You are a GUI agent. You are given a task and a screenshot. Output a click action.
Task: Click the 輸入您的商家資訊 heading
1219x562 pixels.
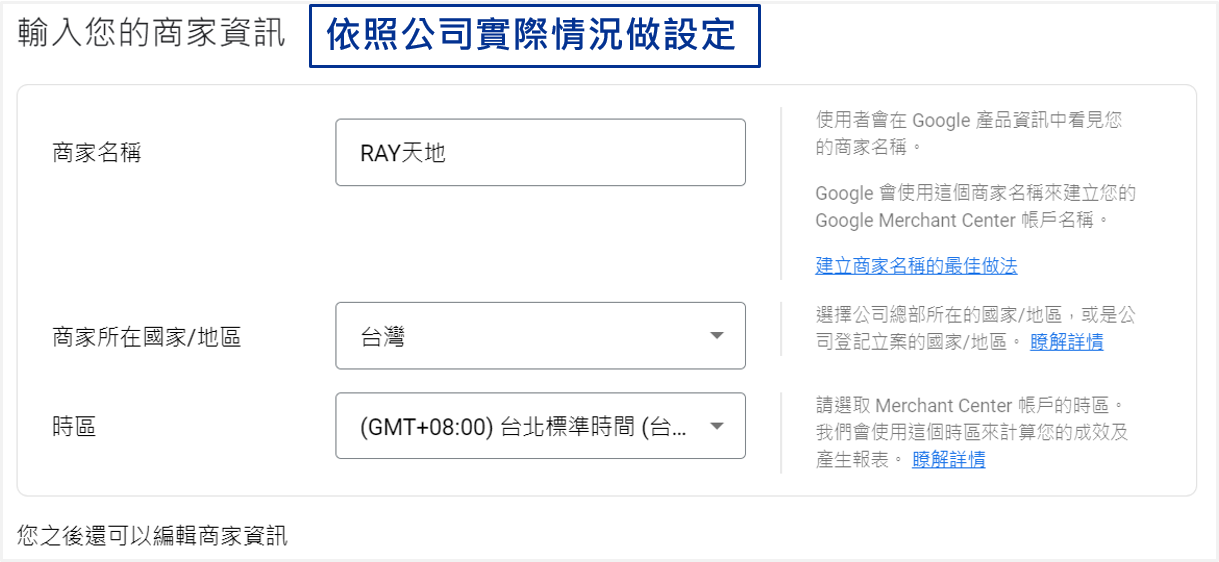[x=151, y=33]
